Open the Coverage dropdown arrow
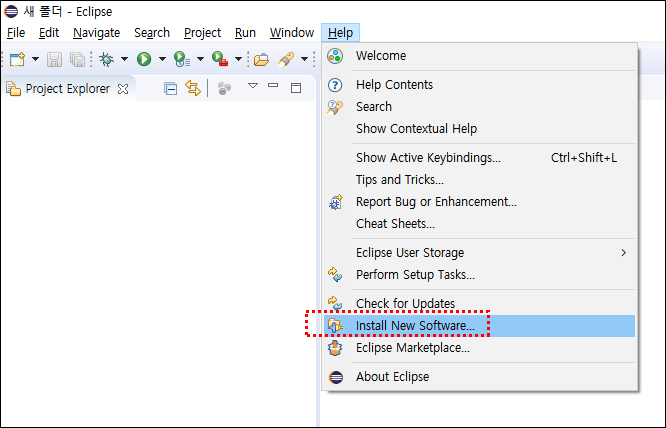666x428 pixels. tap(200, 59)
